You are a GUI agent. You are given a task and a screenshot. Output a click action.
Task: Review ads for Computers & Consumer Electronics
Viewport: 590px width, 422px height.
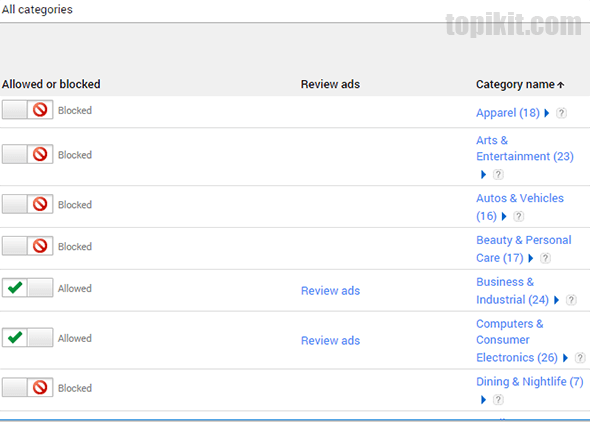pyautogui.click(x=330, y=340)
